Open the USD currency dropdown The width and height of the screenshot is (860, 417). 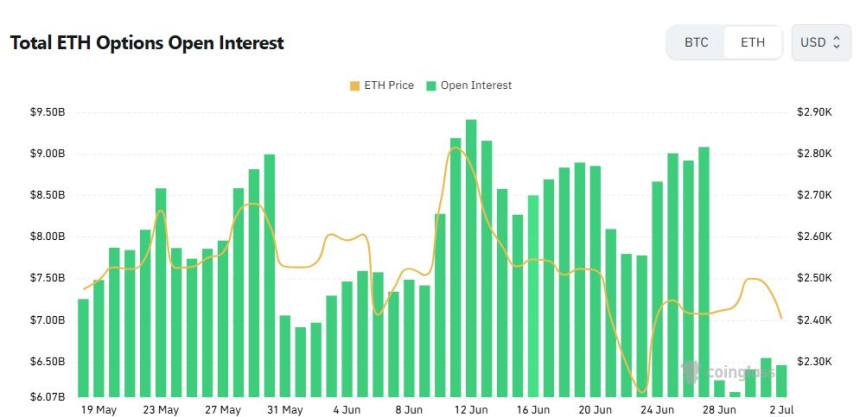pyautogui.click(x=821, y=42)
